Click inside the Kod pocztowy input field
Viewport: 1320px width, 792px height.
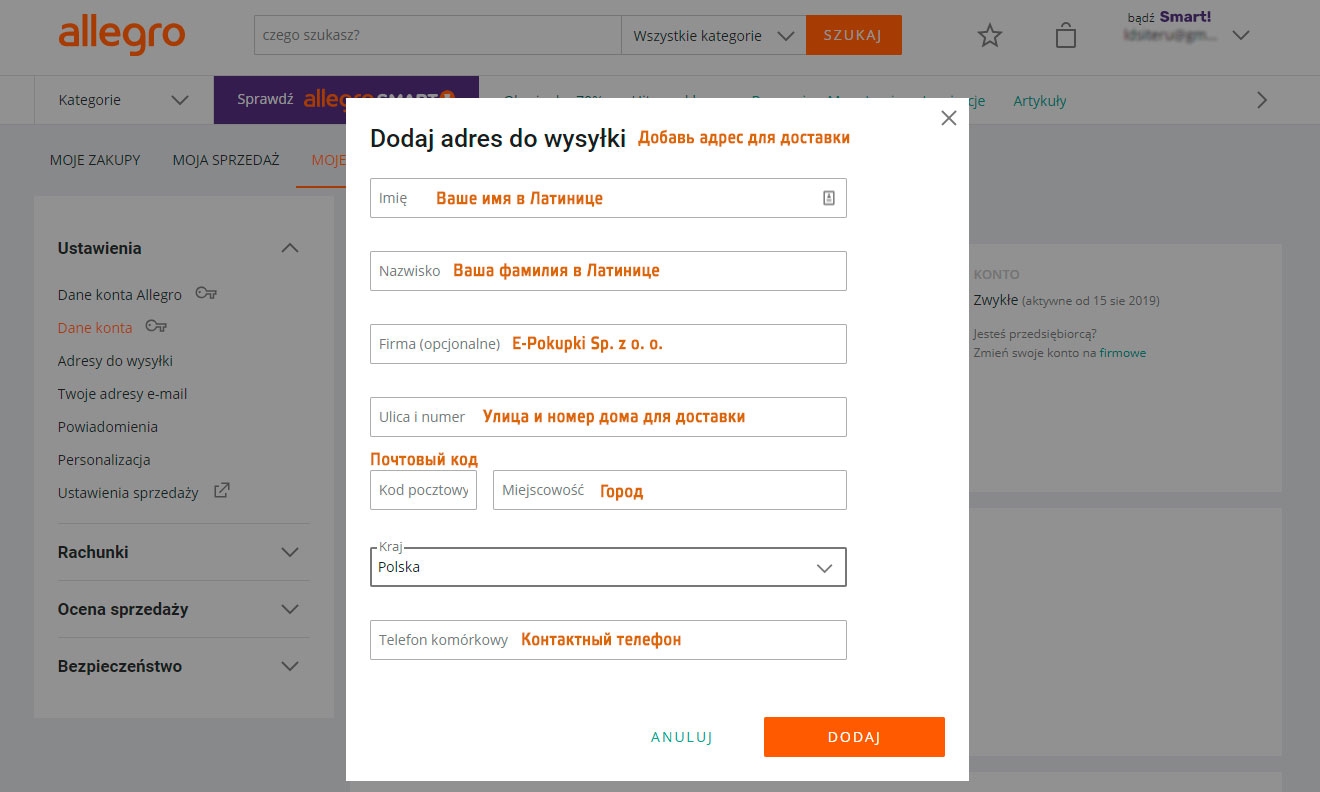pyautogui.click(x=423, y=490)
